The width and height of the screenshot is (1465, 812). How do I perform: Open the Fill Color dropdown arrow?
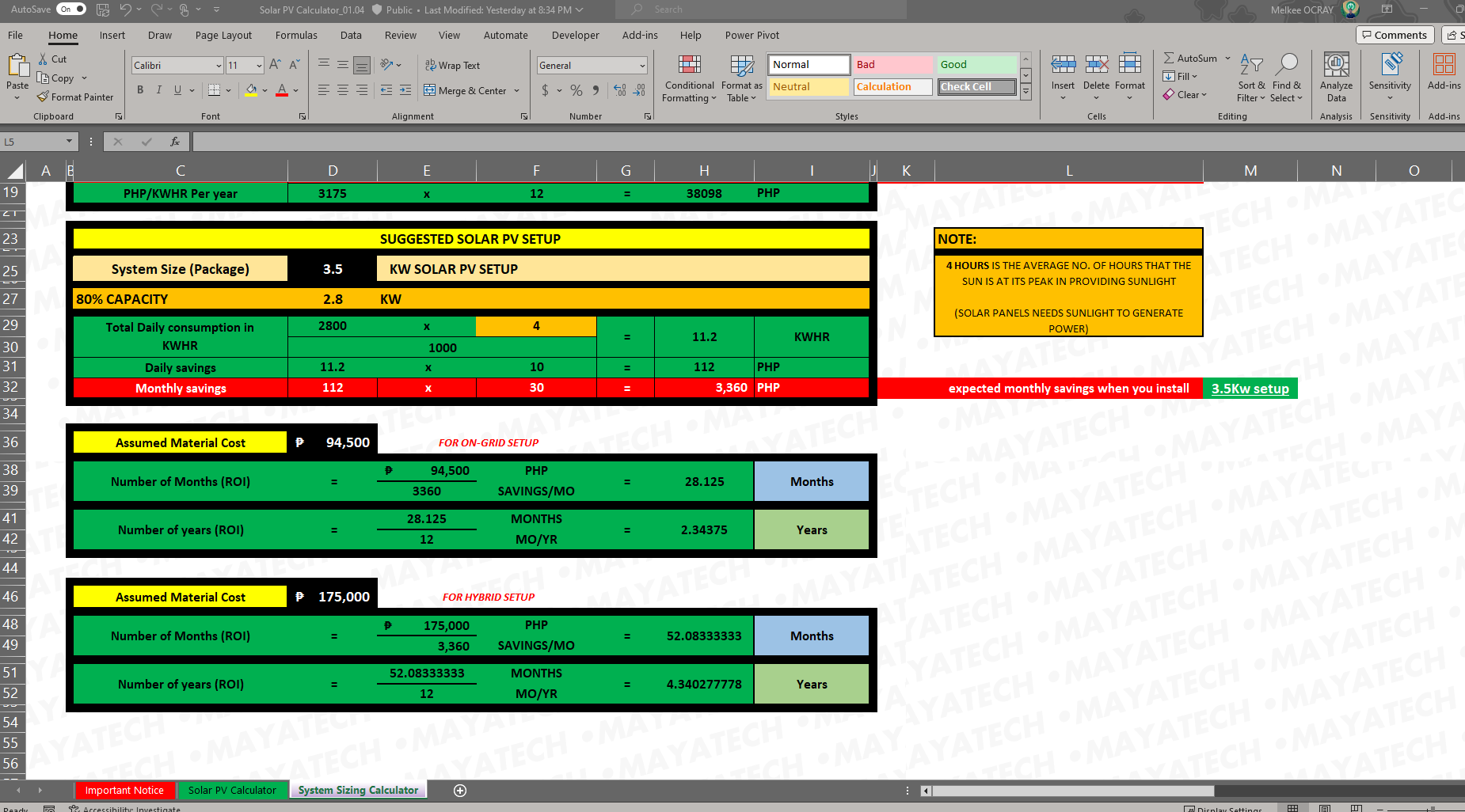pos(265,90)
